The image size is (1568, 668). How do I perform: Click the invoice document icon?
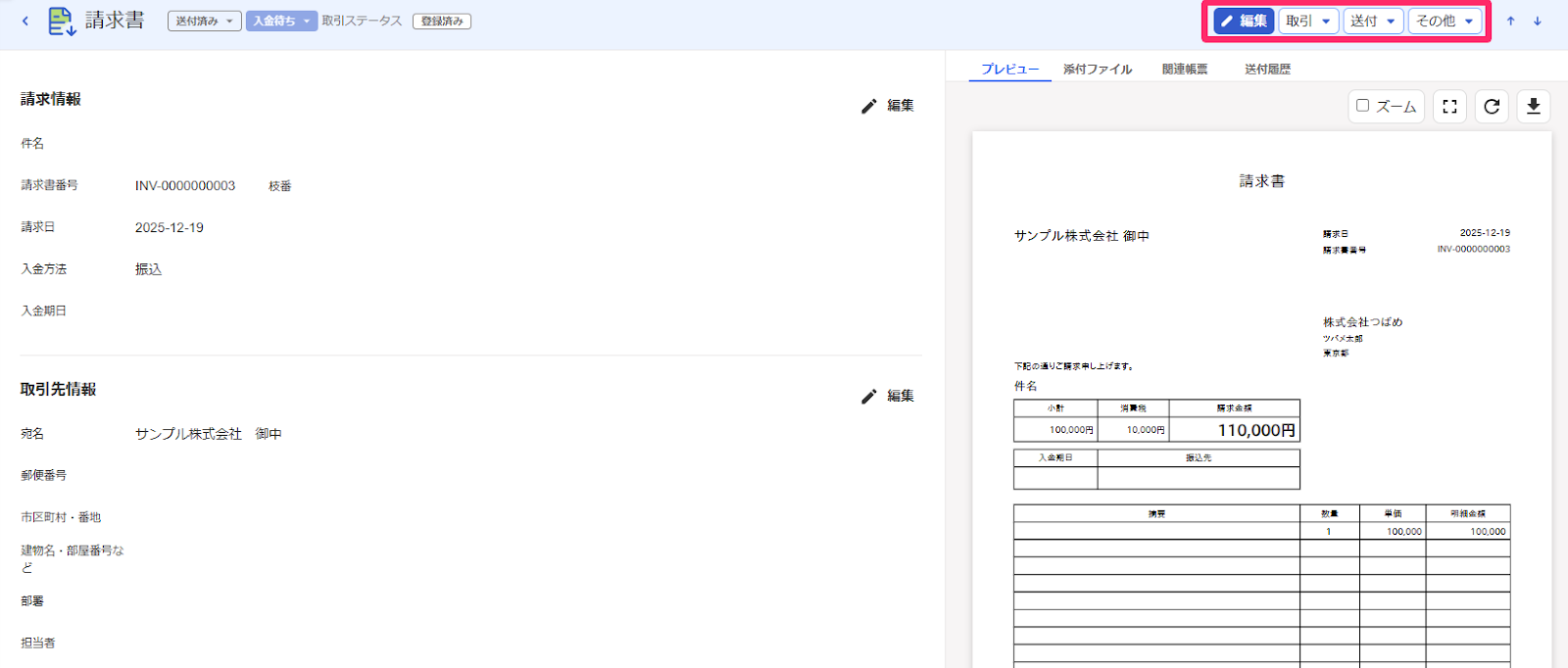62,21
